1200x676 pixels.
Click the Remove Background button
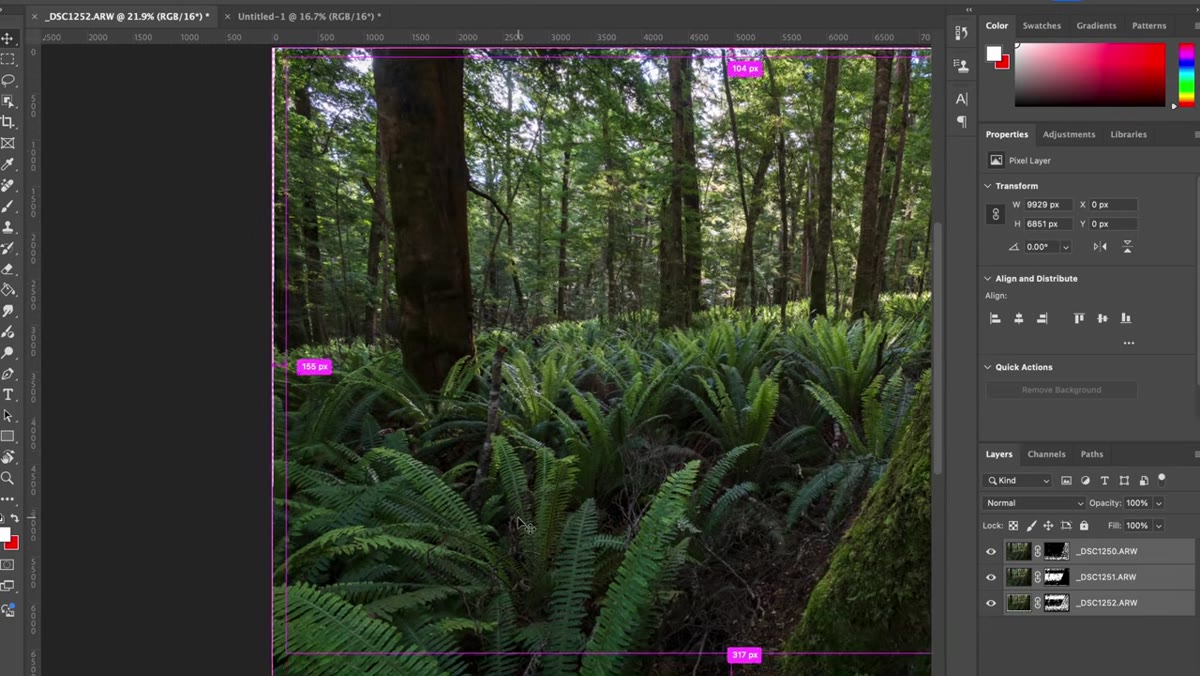coord(1061,390)
